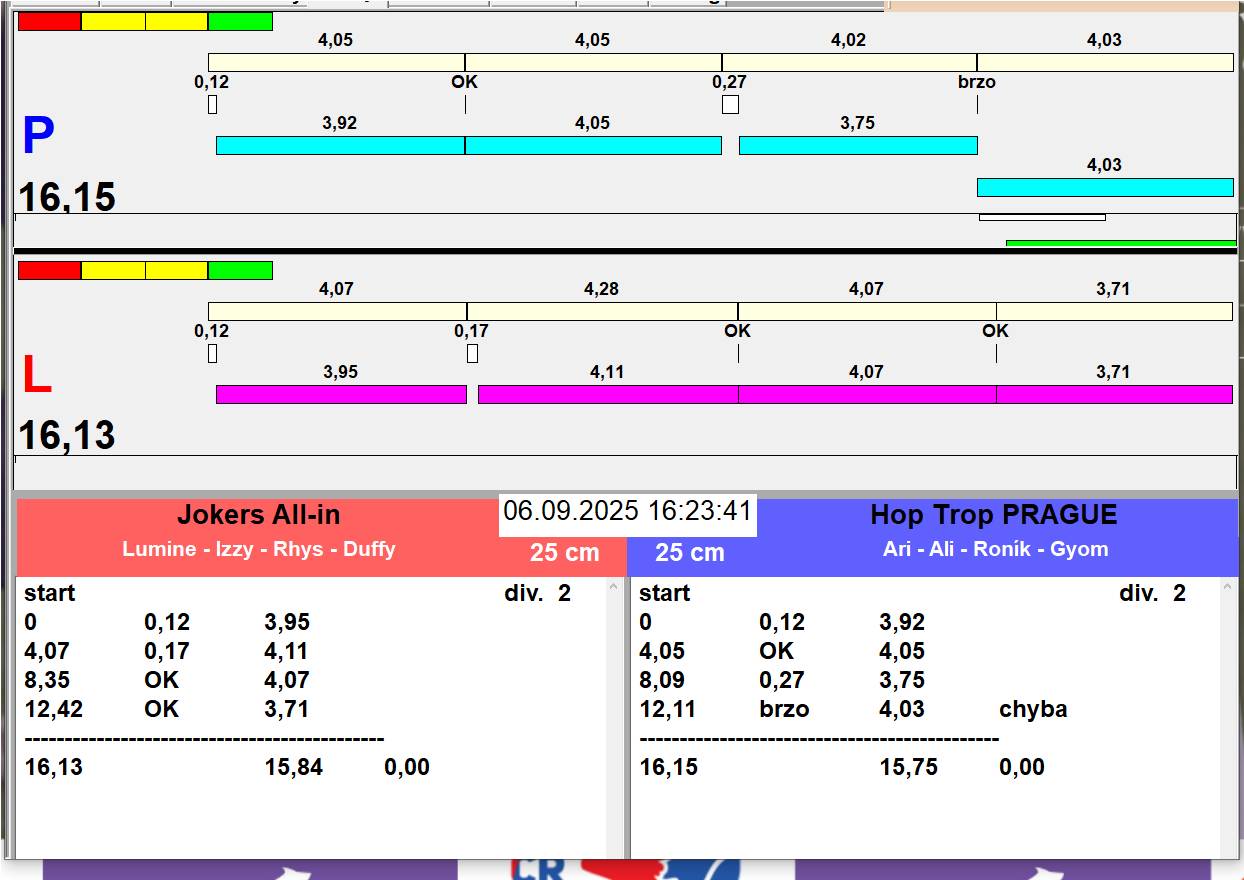This screenshot has width=1244, height=880.
Task: Click the red start light in P lane
Action: click(49, 21)
